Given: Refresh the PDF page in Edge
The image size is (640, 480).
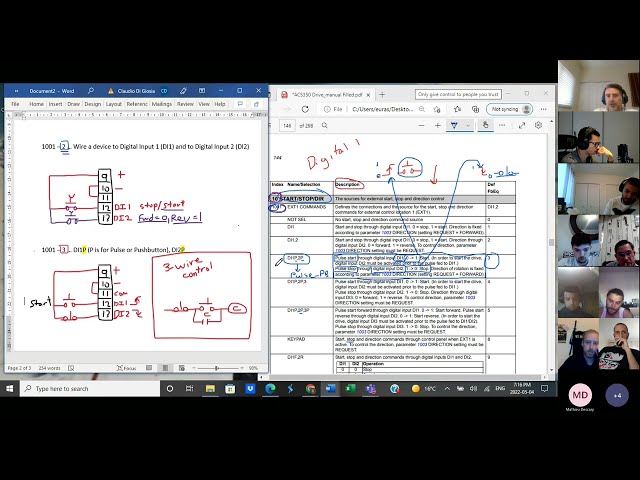Looking at the screenshot, I should (305, 109).
